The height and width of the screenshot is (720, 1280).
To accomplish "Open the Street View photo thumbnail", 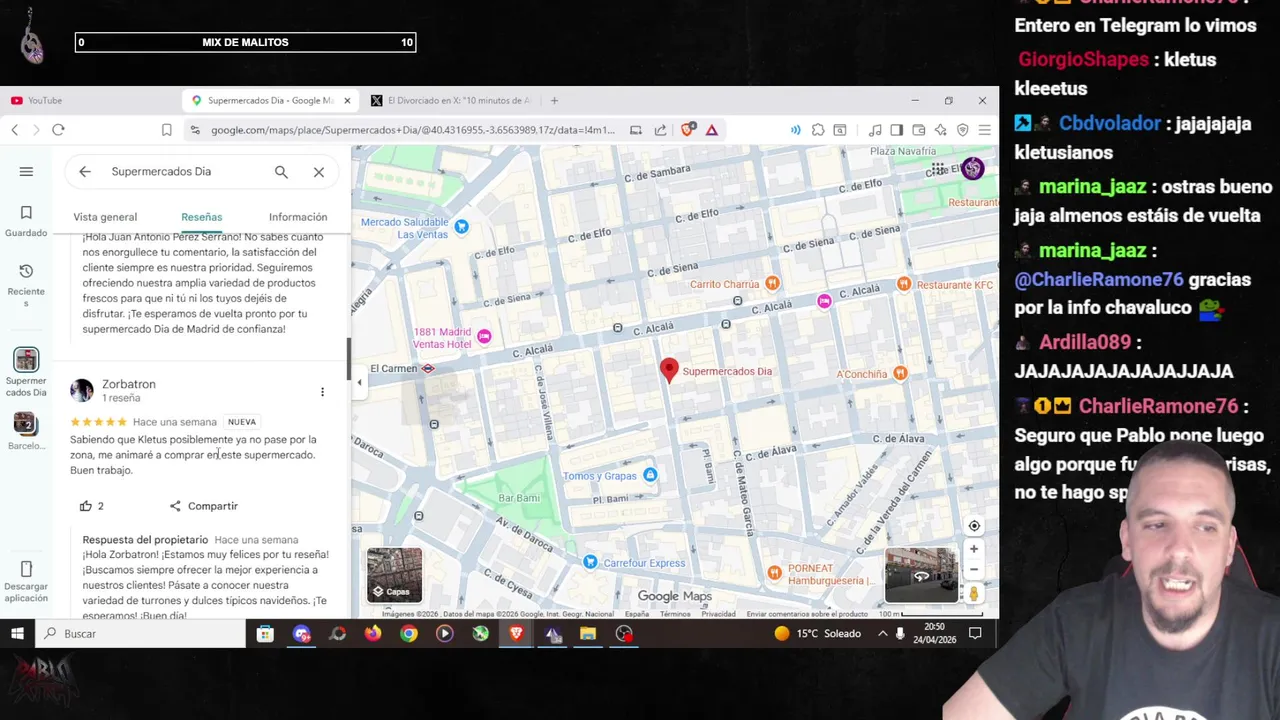I will tap(921, 574).
